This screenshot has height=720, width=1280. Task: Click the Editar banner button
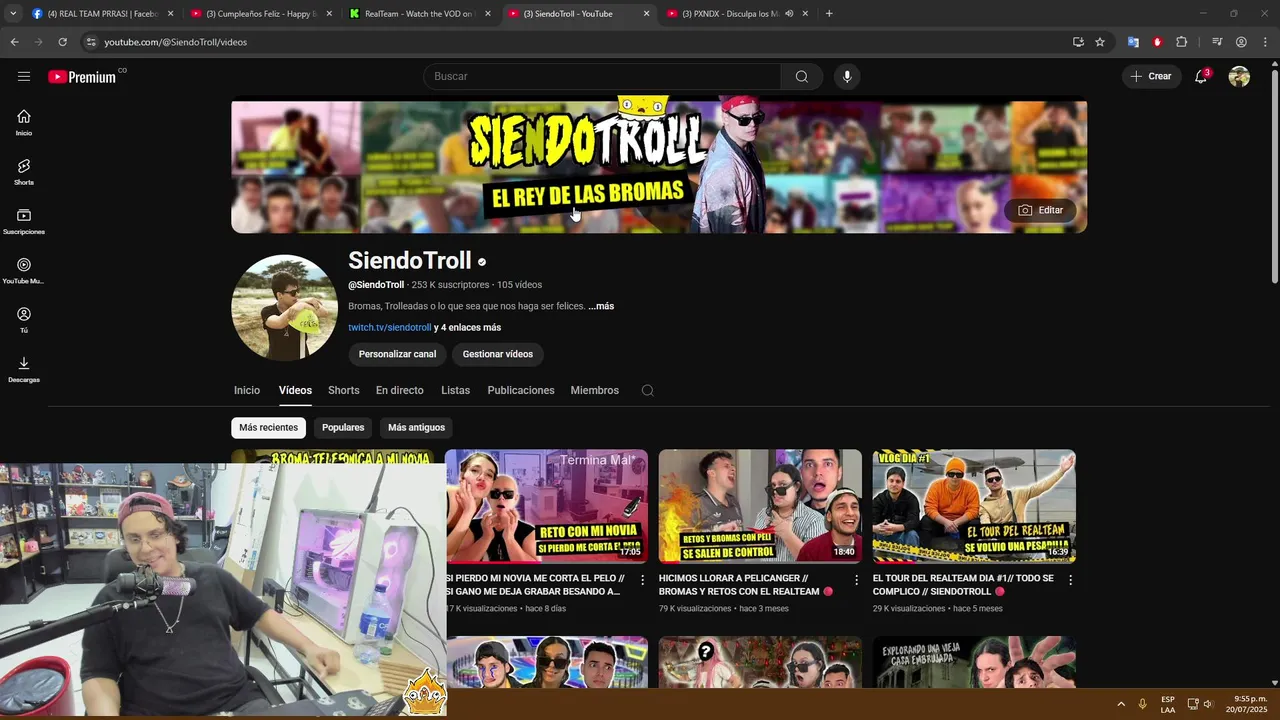(x=1041, y=210)
